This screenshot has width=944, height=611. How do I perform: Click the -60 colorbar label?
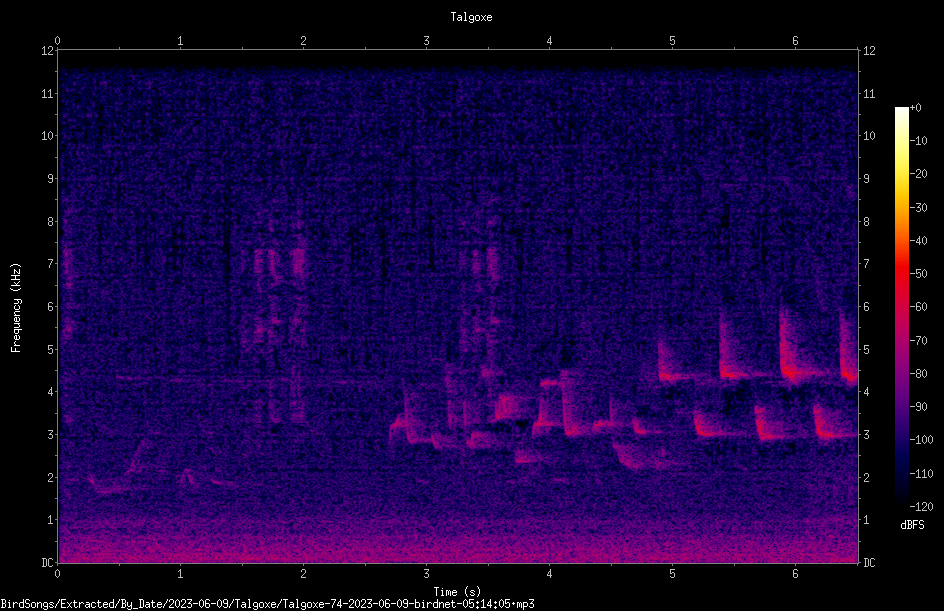919,307
